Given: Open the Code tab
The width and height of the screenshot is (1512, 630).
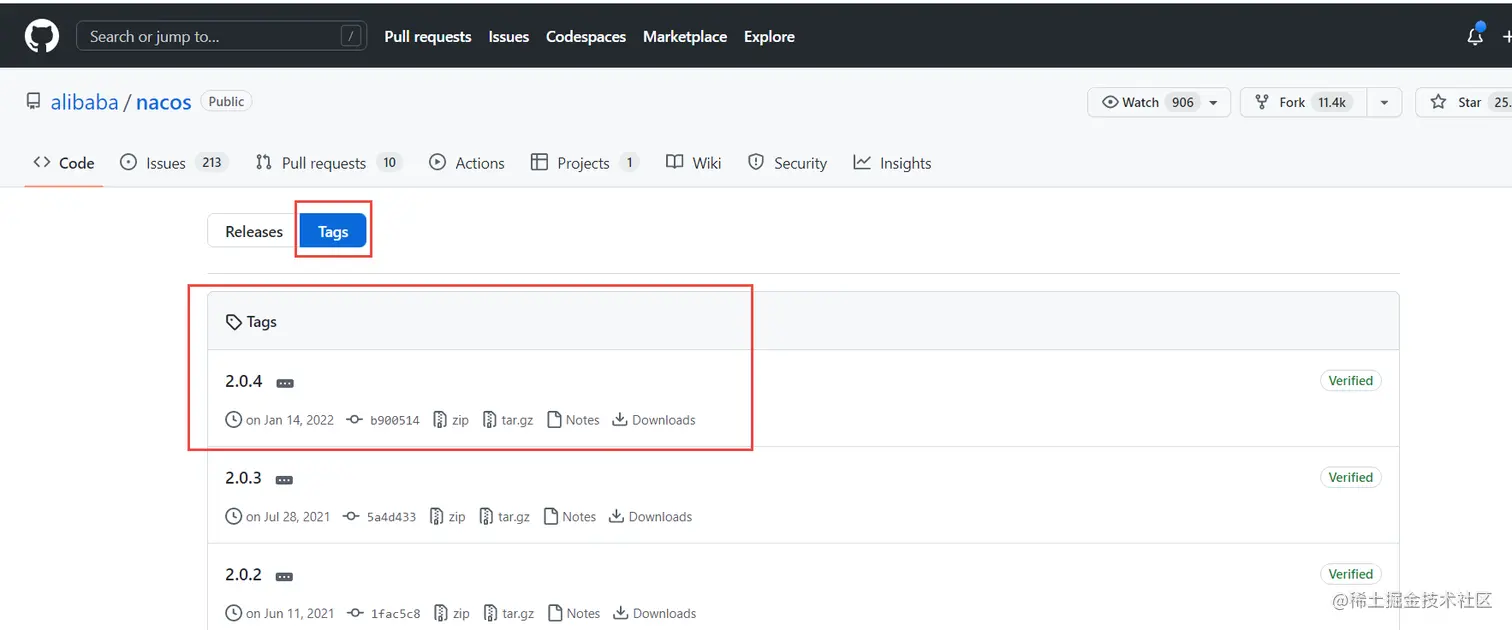Looking at the screenshot, I should point(64,163).
